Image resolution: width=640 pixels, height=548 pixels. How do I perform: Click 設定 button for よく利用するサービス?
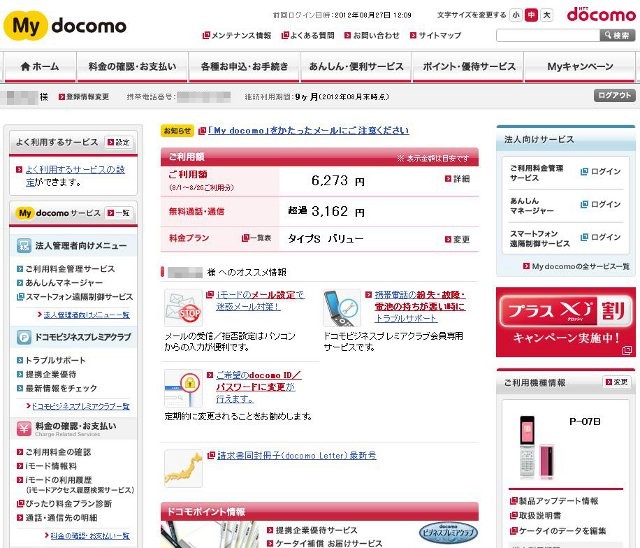[118, 142]
